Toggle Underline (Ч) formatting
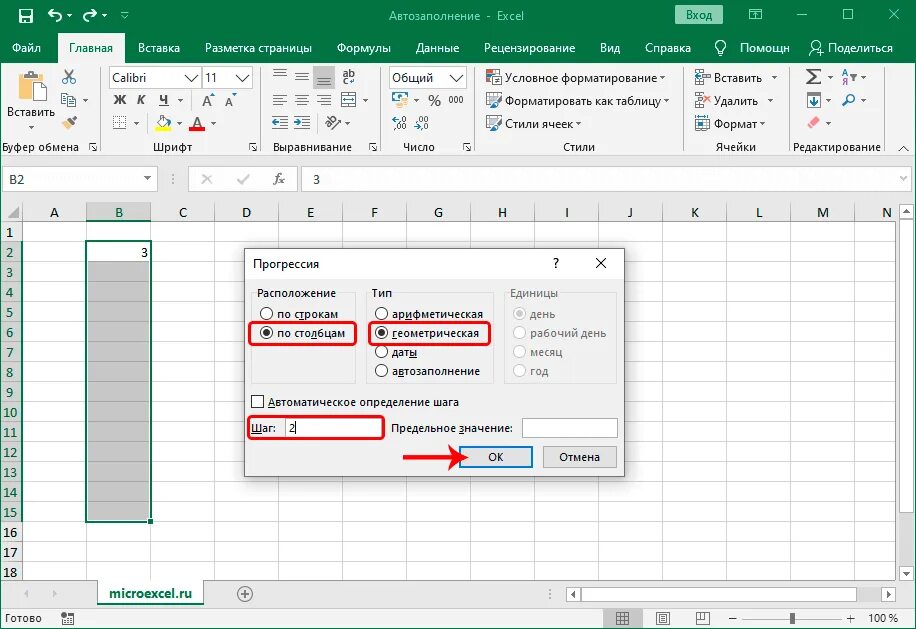Viewport: 916px width, 629px height. click(x=164, y=100)
